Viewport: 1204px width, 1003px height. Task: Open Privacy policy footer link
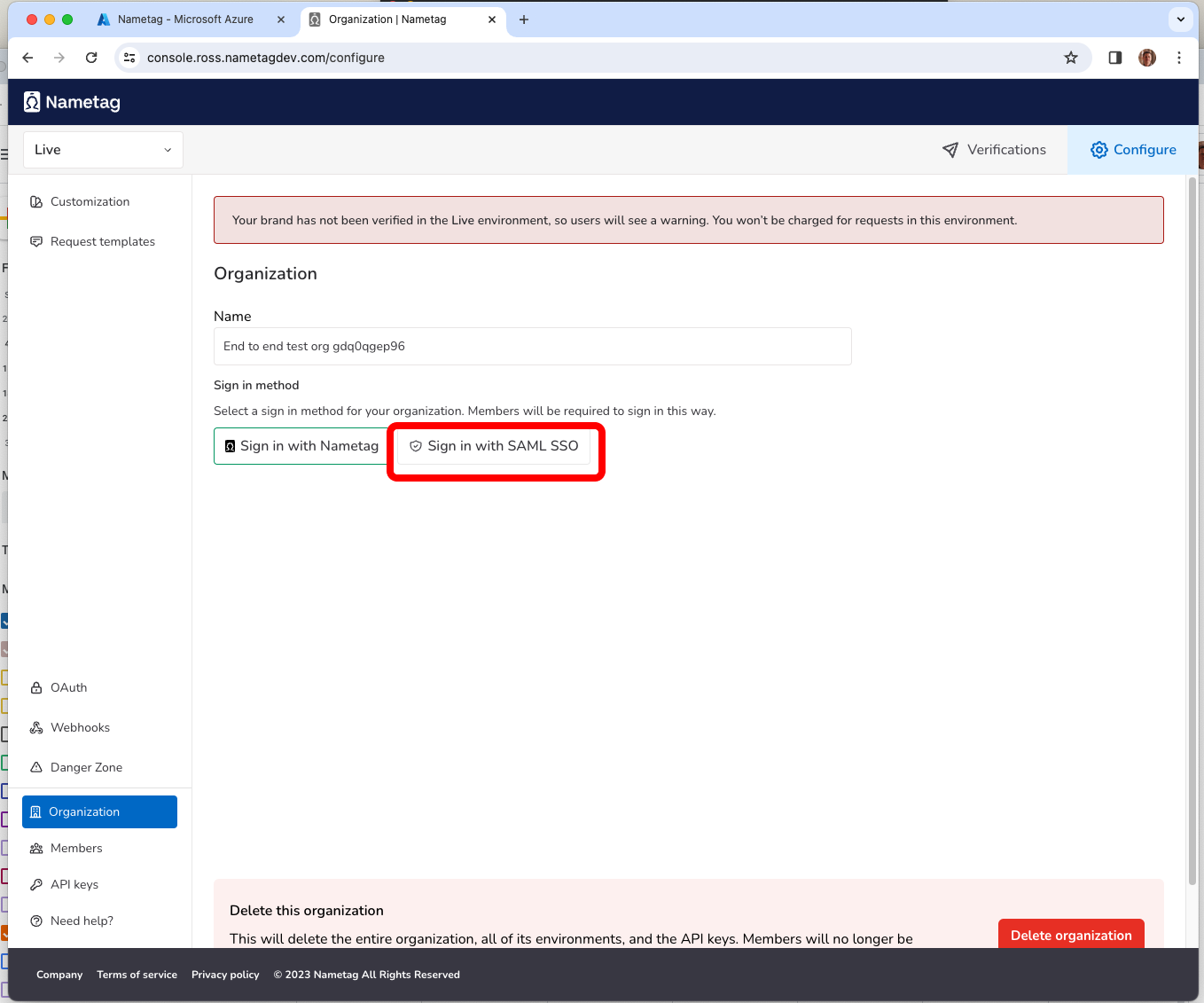click(x=225, y=975)
